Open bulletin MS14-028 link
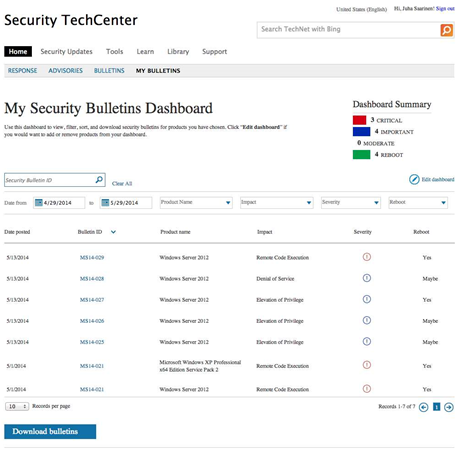Screen dimensions: 460x452 (x=92, y=279)
